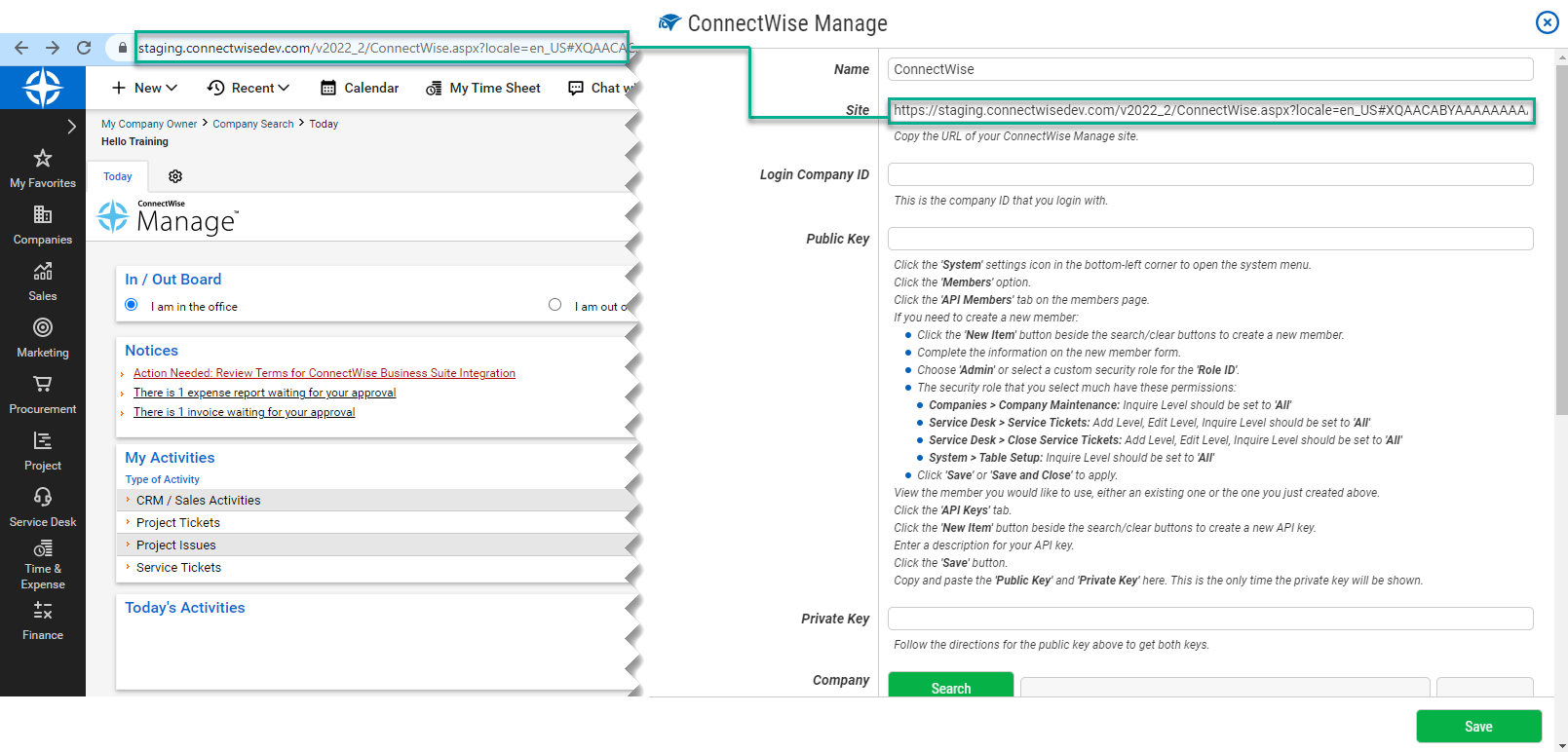This screenshot has height=752, width=1568.
Task: Click the Company name text field
Action: [x=1225, y=687]
